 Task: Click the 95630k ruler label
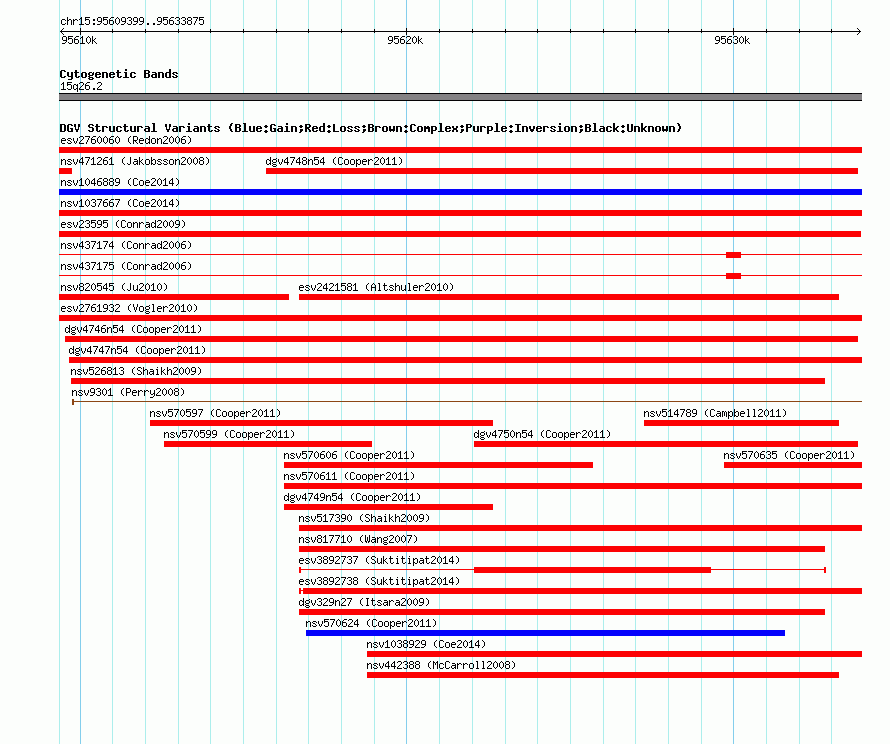(x=732, y=40)
